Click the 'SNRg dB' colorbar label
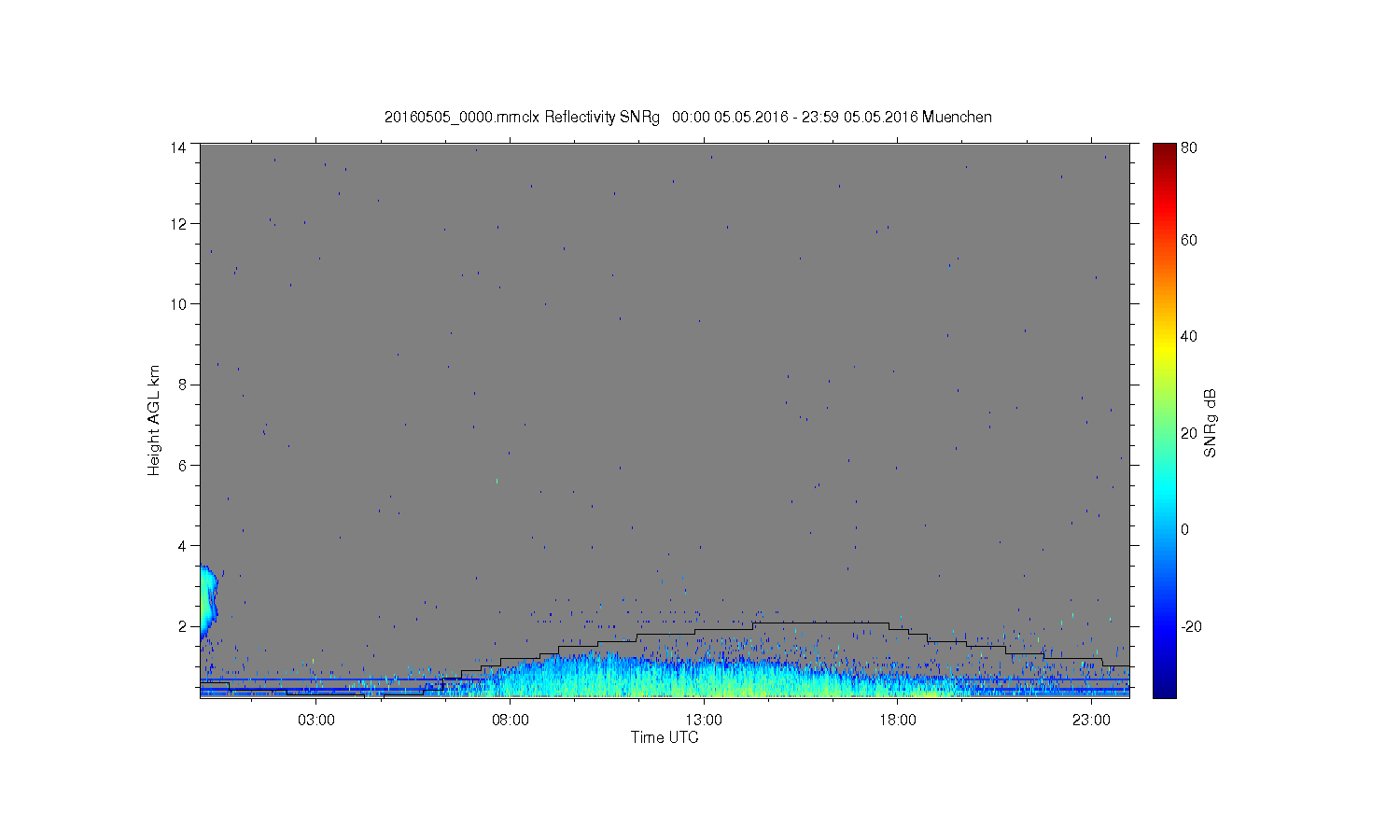 (1211, 423)
